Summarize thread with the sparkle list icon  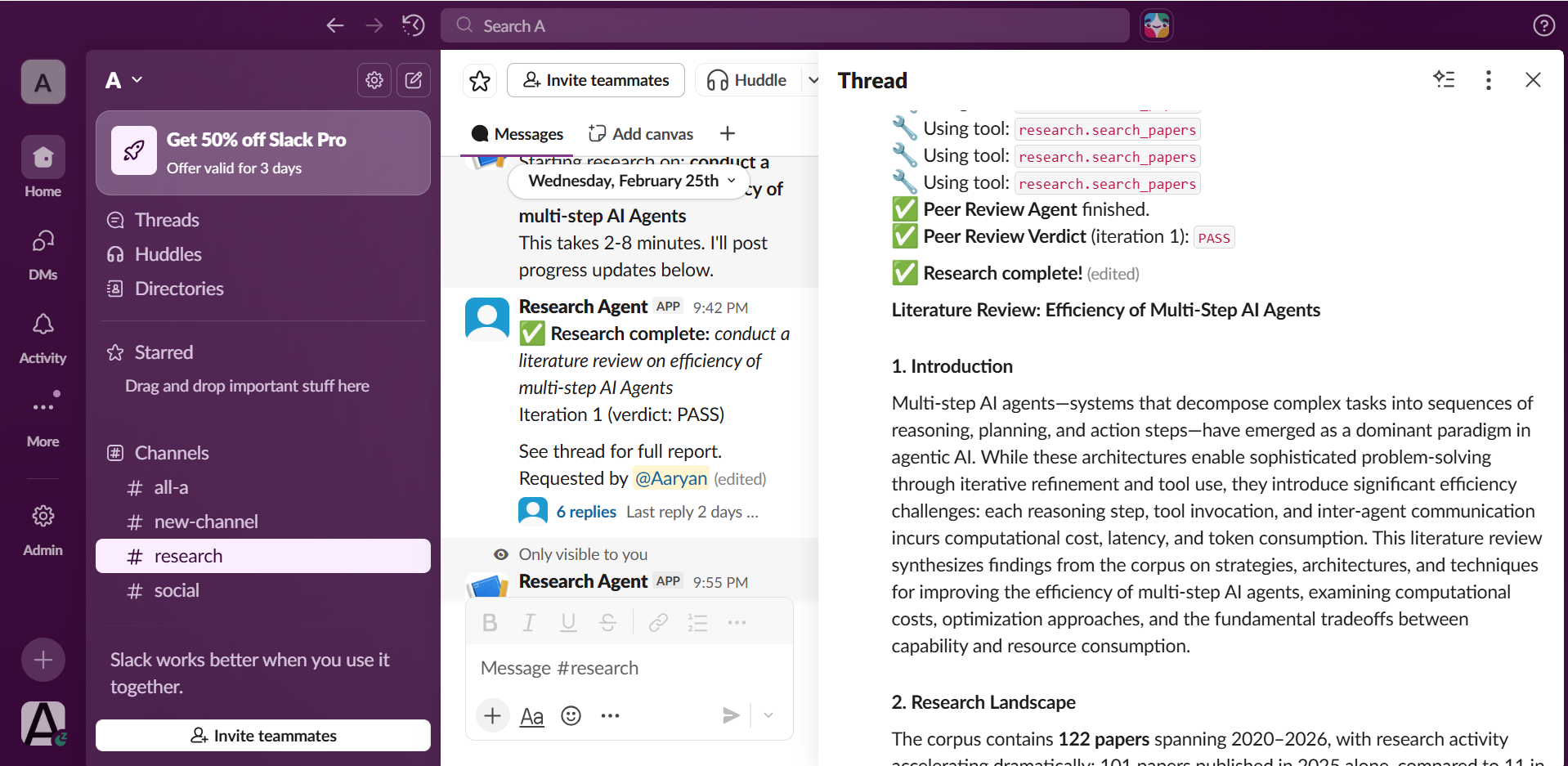pyautogui.click(x=1444, y=79)
